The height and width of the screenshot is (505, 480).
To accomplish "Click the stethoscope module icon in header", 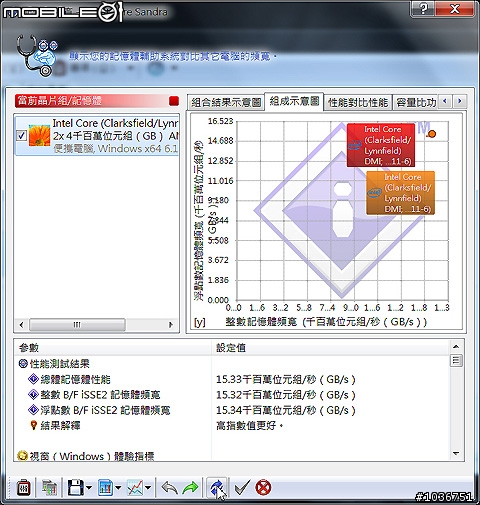I will (x=37, y=56).
